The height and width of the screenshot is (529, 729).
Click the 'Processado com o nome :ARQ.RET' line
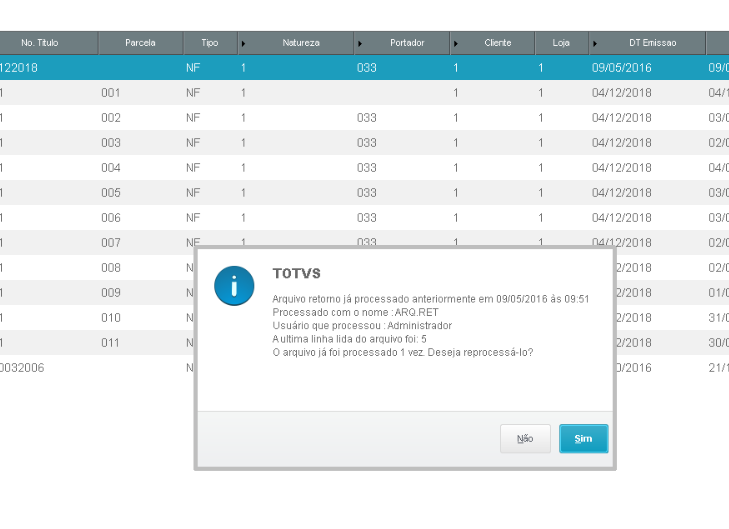pyautogui.click(x=355, y=312)
